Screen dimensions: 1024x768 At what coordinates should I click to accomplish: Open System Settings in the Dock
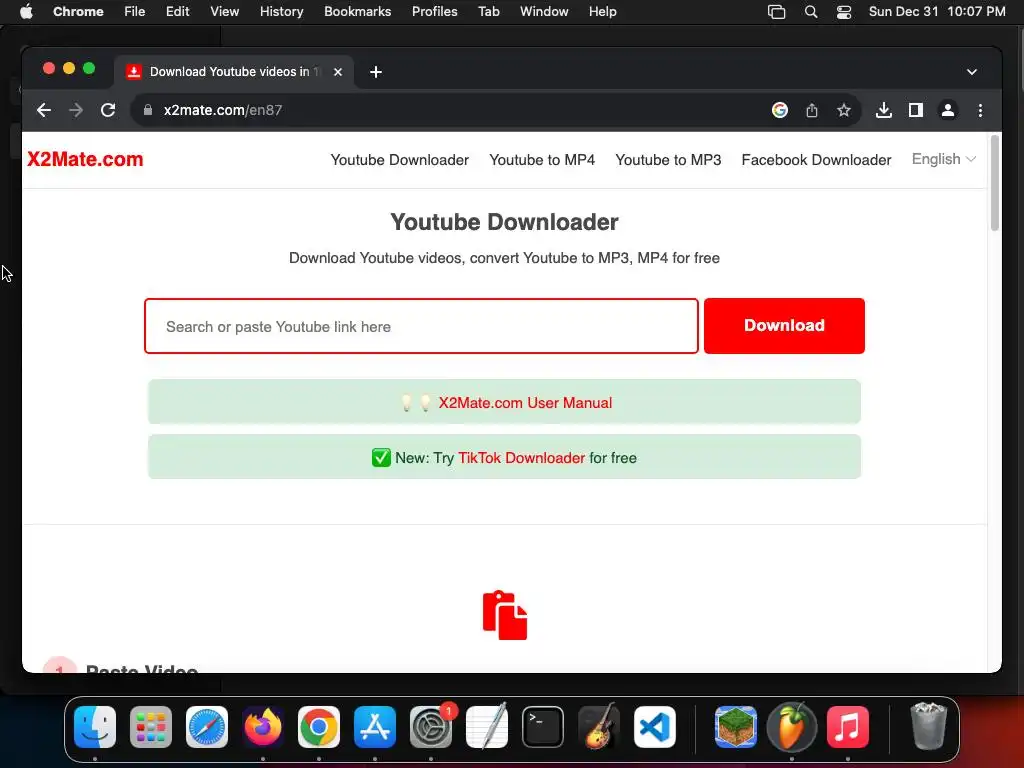[x=431, y=727]
